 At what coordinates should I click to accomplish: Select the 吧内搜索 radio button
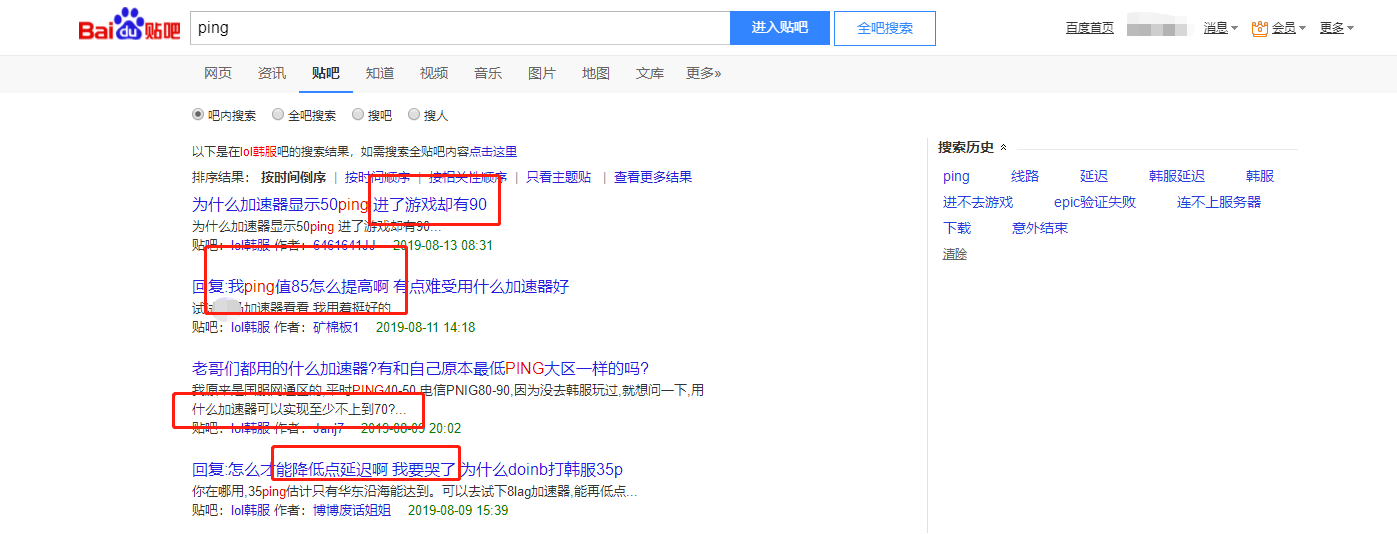coord(198,115)
